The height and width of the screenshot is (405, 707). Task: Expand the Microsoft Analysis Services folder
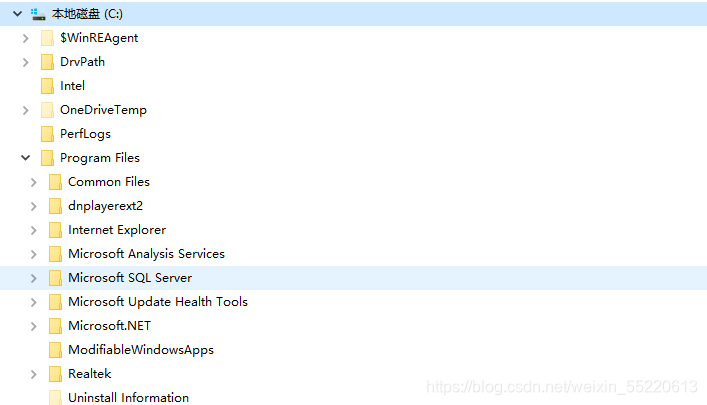tap(34, 254)
